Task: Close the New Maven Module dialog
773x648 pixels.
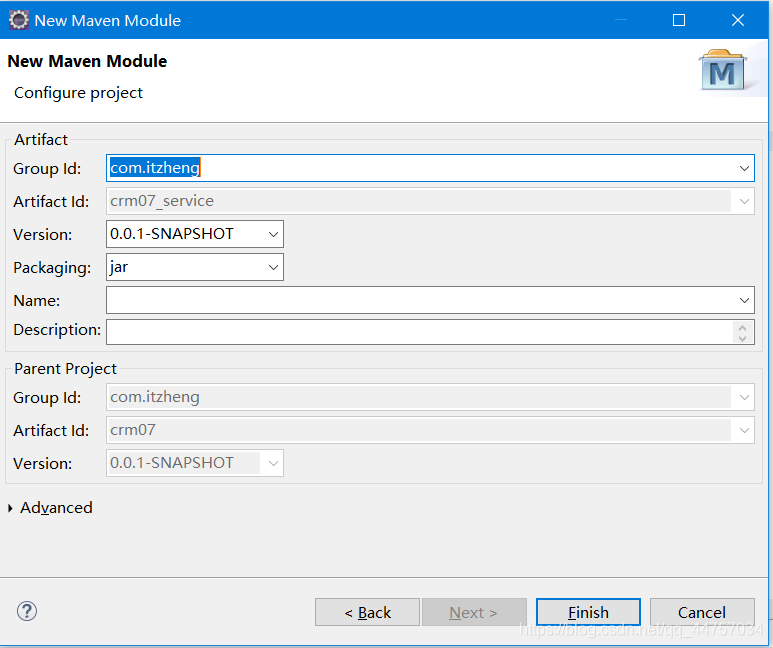Action: [x=738, y=20]
